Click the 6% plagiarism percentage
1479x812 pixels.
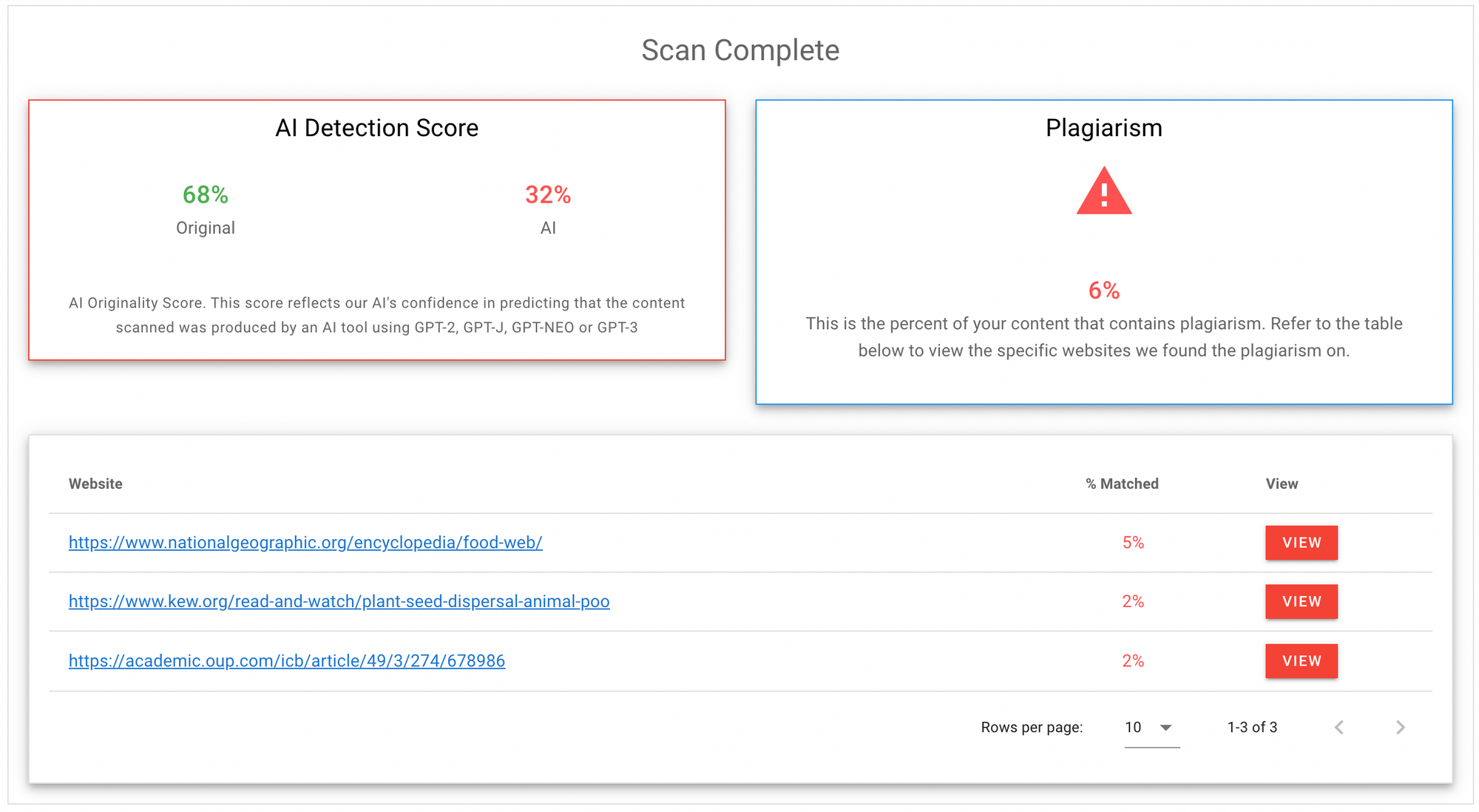[1104, 291]
